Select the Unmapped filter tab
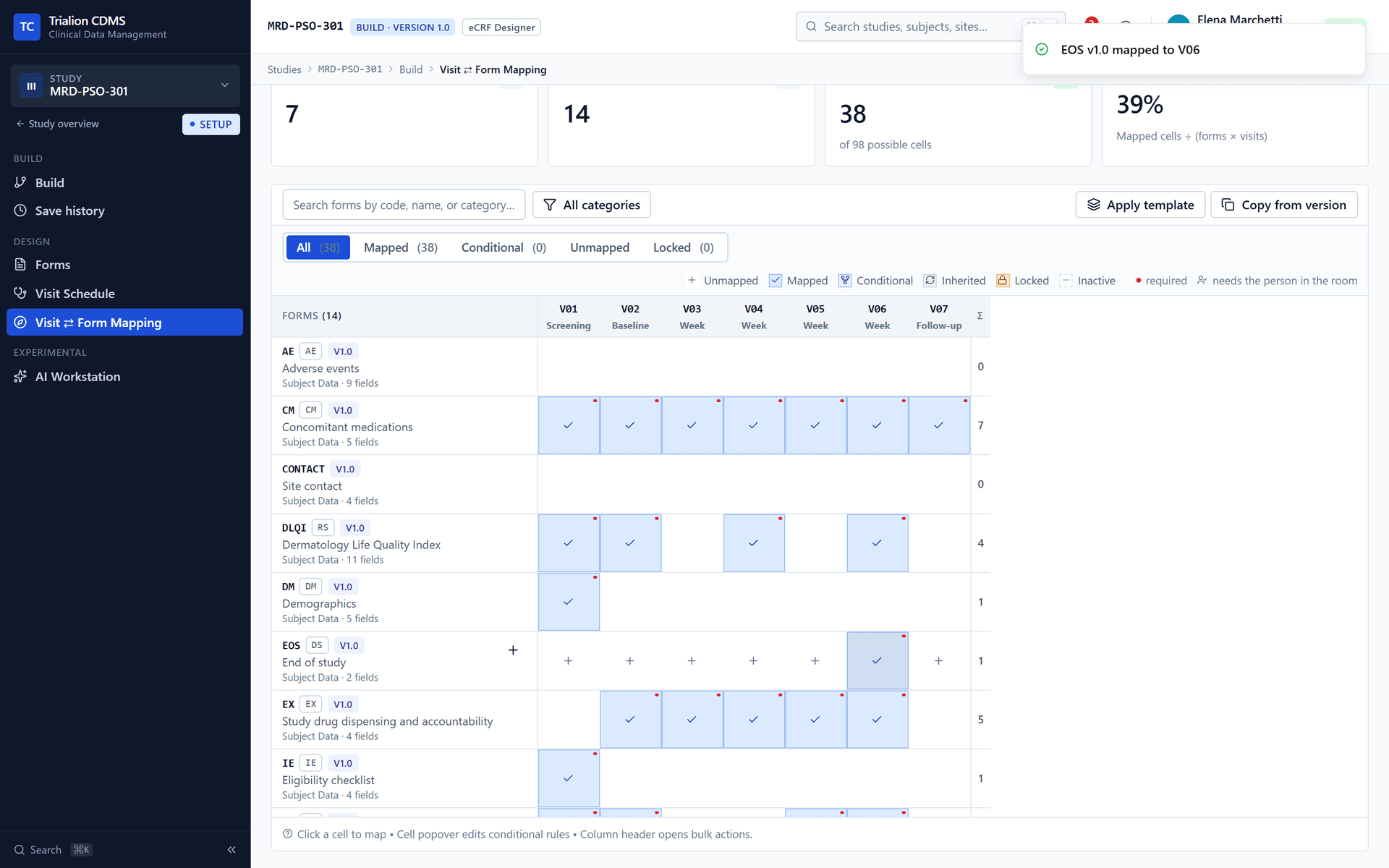This screenshot has height=868, width=1389. (600, 247)
